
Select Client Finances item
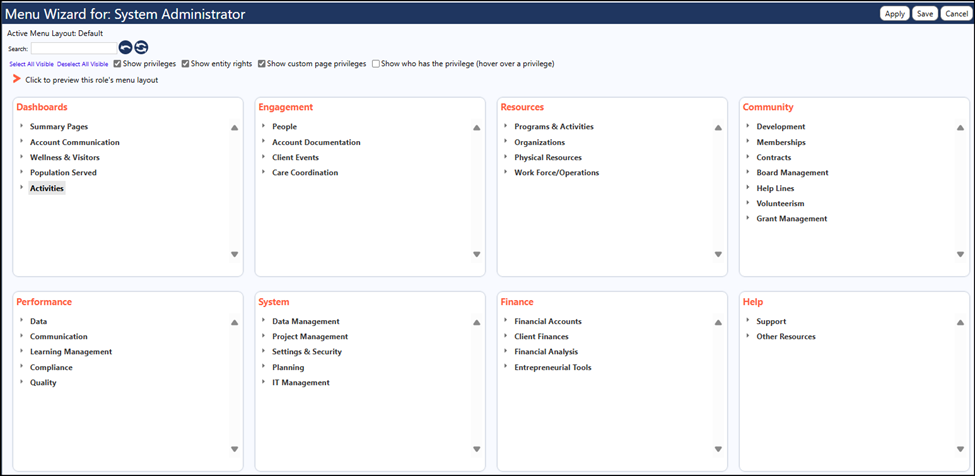coord(542,337)
